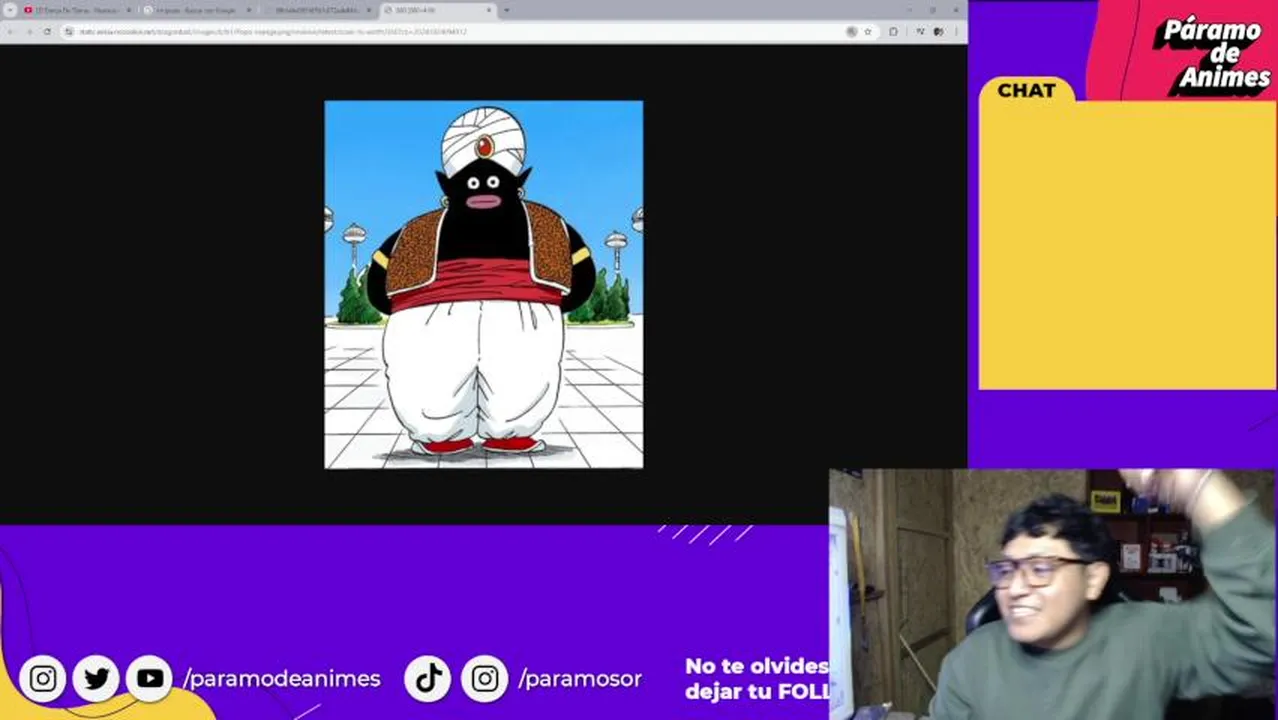
Task: Click the TikTok icon
Action: click(x=429, y=679)
